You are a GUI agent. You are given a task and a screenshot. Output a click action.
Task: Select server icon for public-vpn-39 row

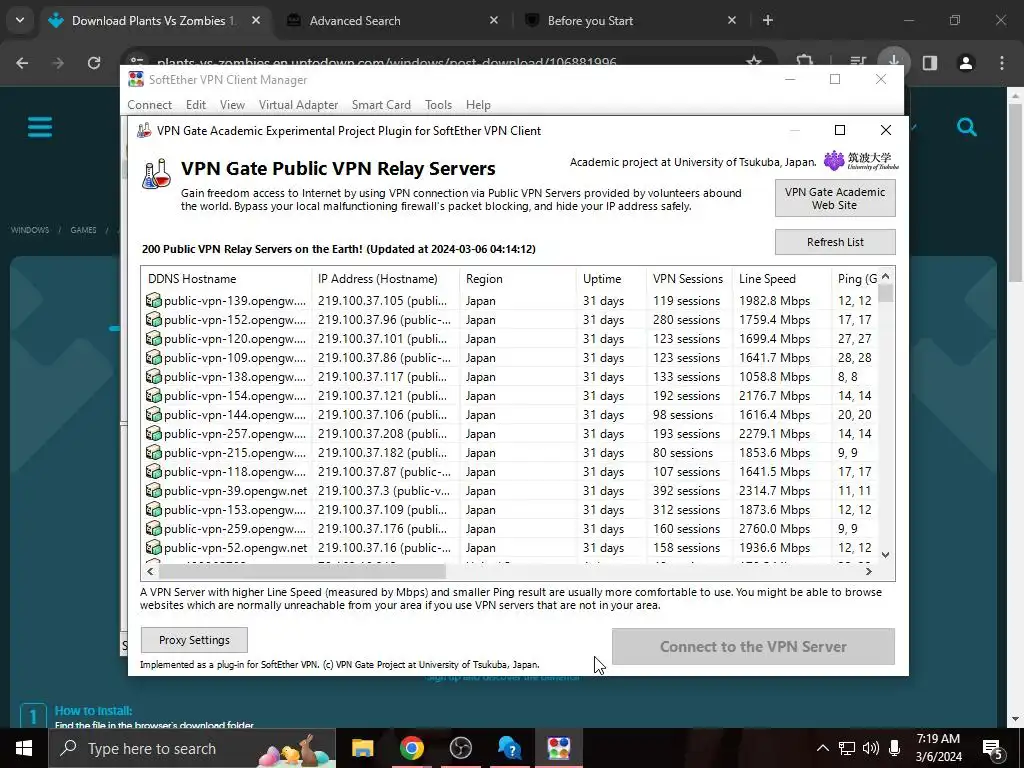pos(153,490)
